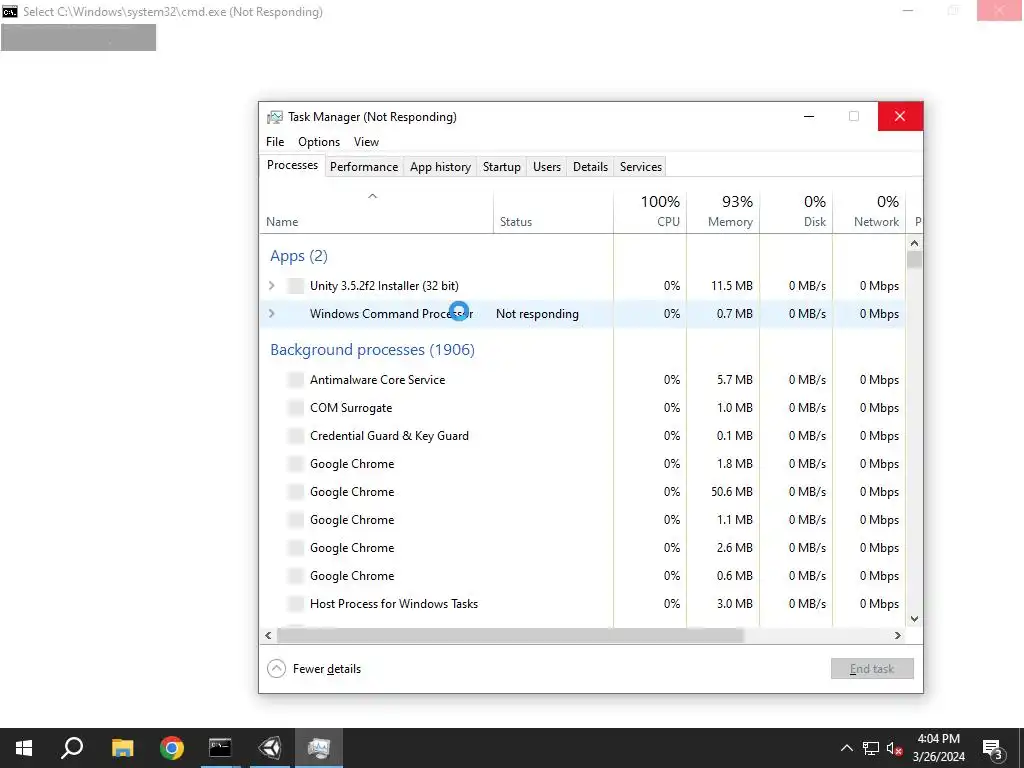Click Background processes (1906) heading
The width and height of the screenshot is (1024, 768).
pyautogui.click(x=372, y=349)
